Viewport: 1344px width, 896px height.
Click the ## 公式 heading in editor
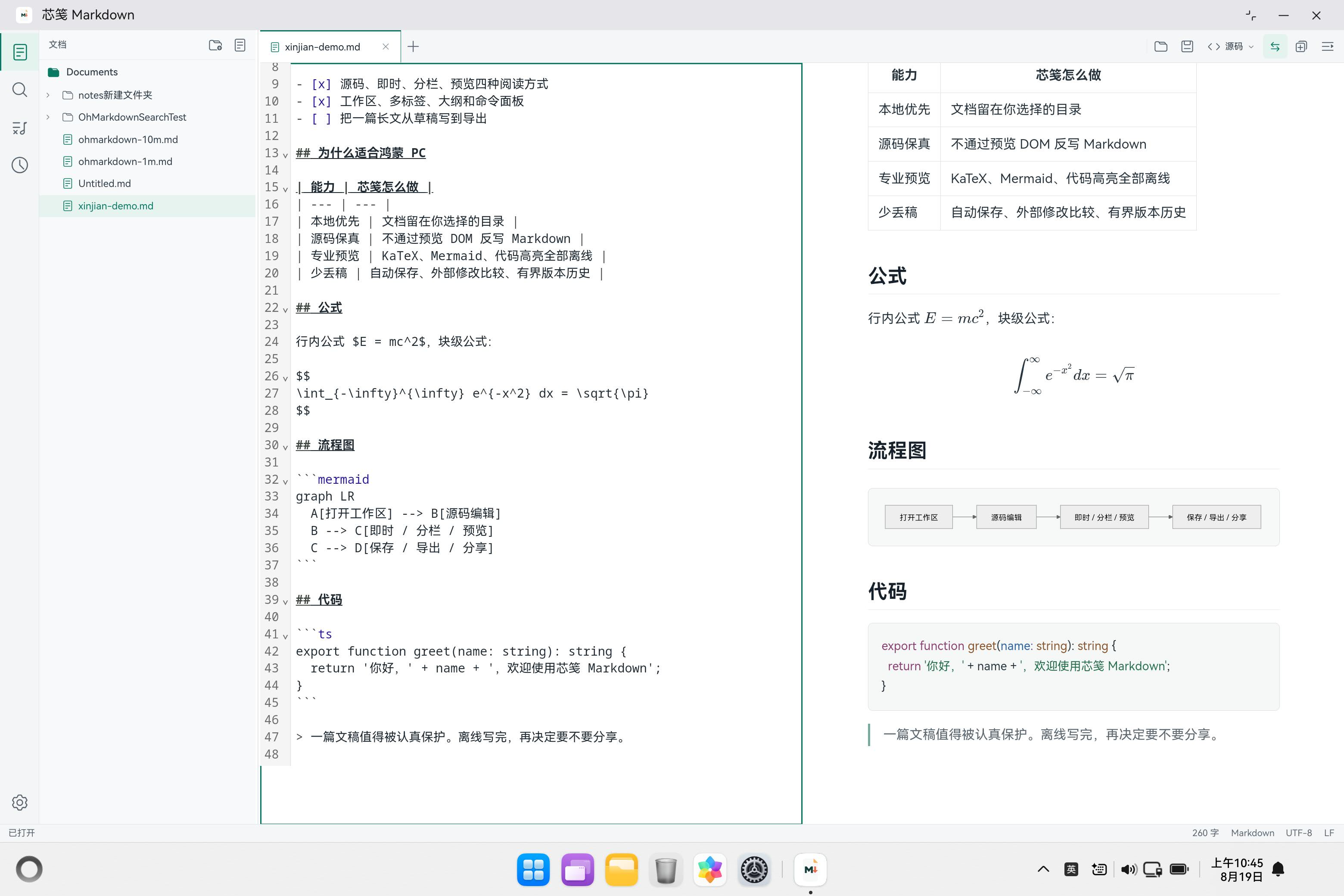tap(319, 308)
